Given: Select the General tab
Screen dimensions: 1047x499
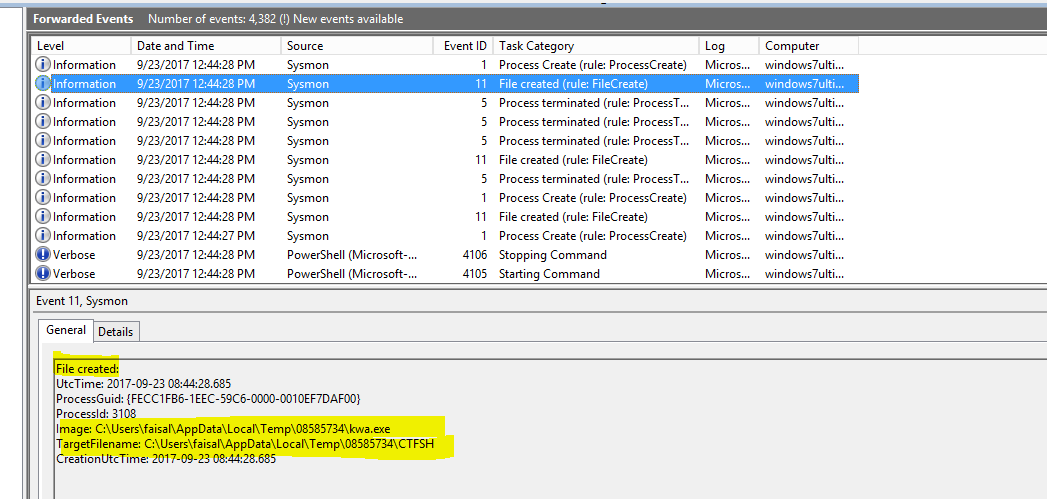Looking at the screenshot, I should (x=66, y=331).
